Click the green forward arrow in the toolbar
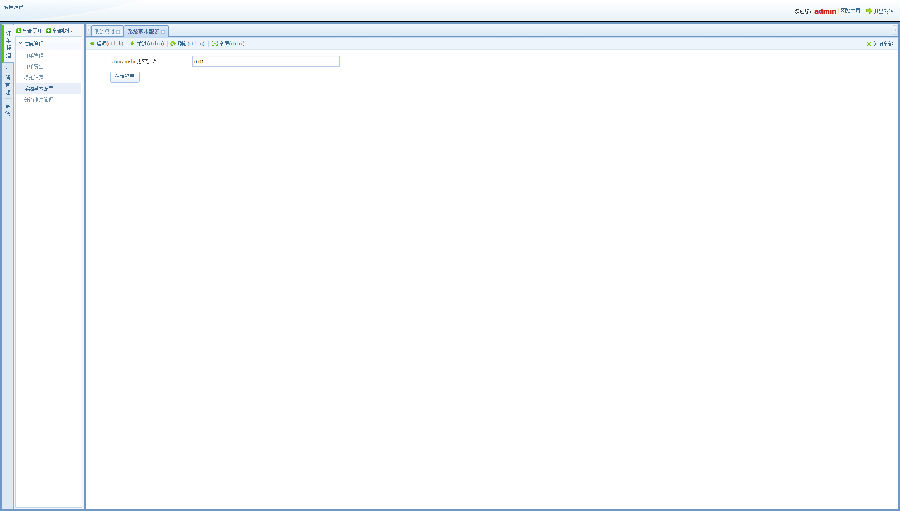This screenshot has height=511, width=900. pos(132,44)
